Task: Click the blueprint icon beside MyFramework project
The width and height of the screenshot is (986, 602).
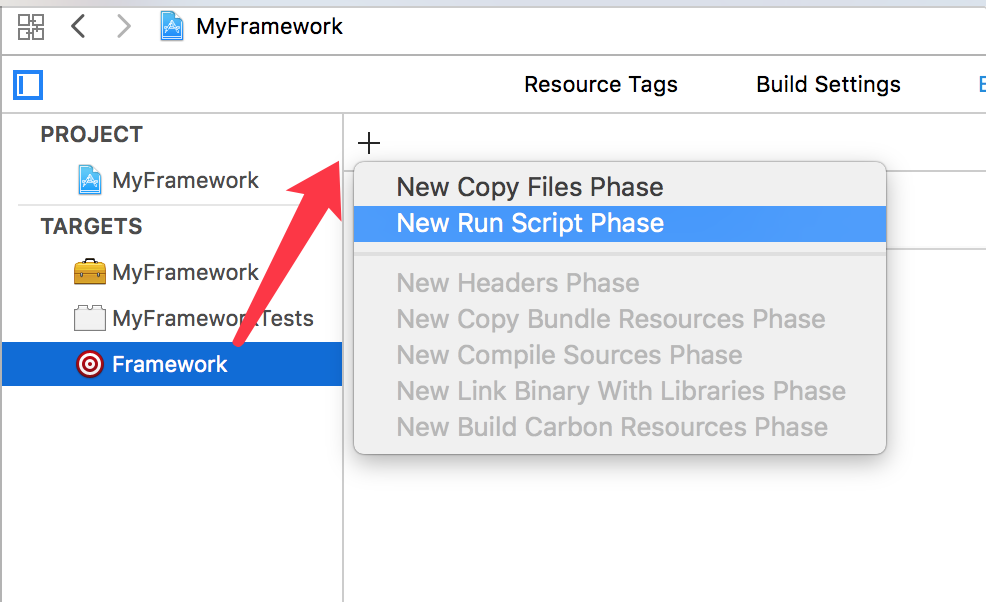Action: 90,180
